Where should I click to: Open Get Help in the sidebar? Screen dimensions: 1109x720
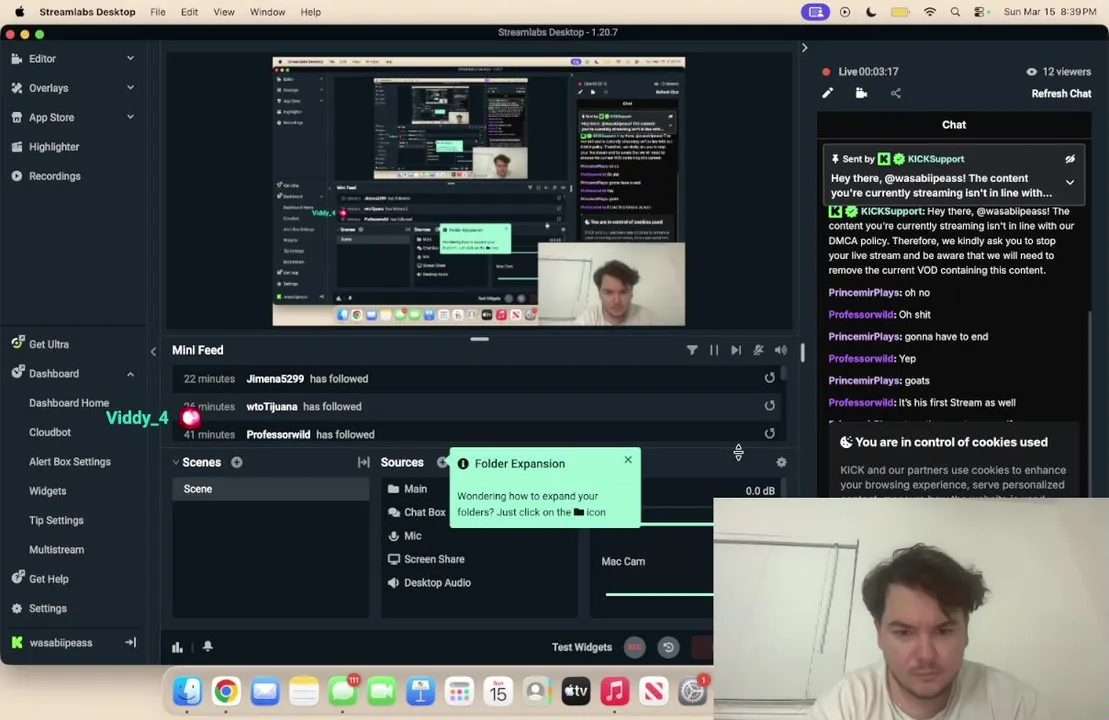tap(48, 579)
